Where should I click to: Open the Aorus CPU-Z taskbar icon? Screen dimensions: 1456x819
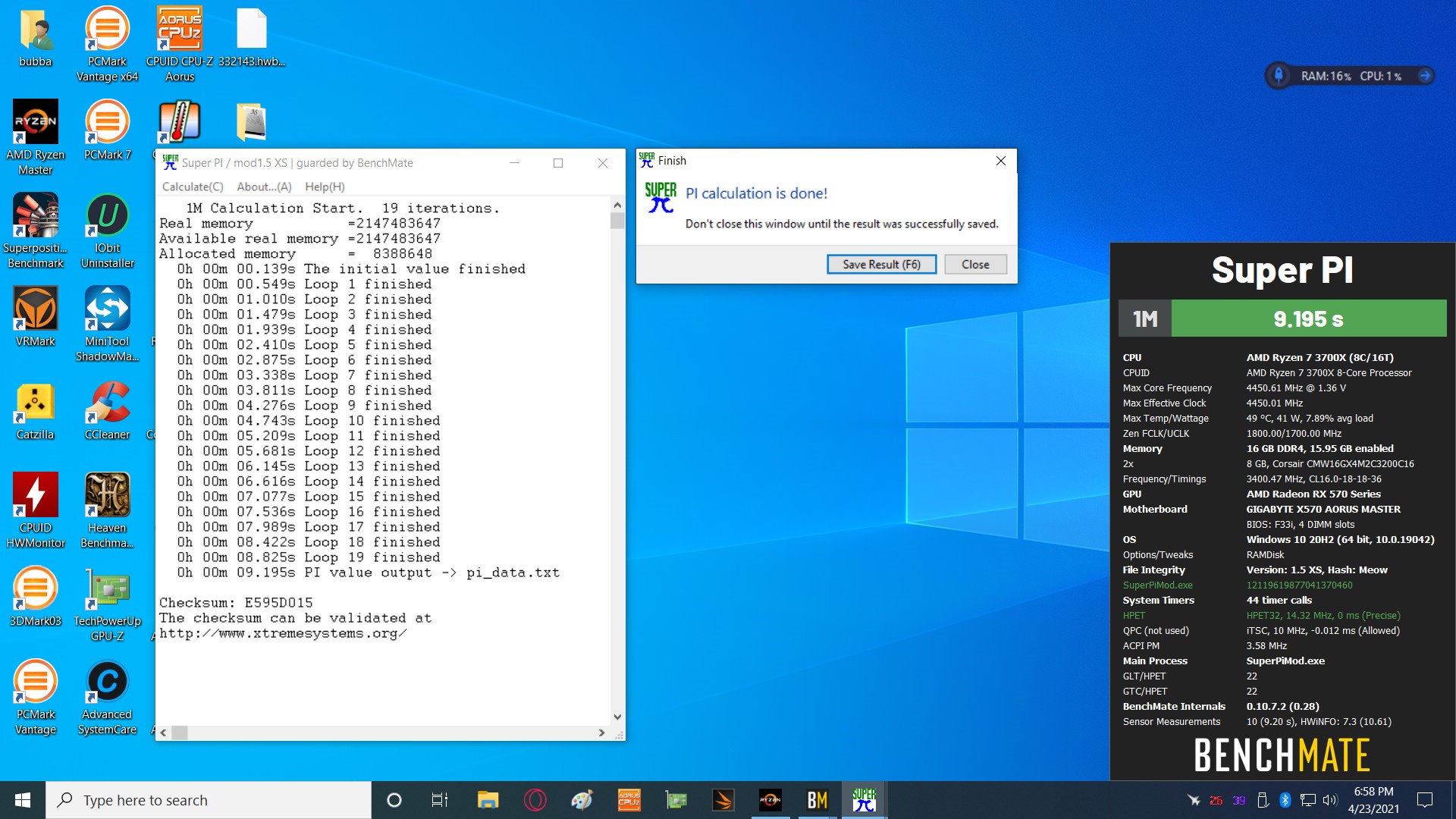629,800
